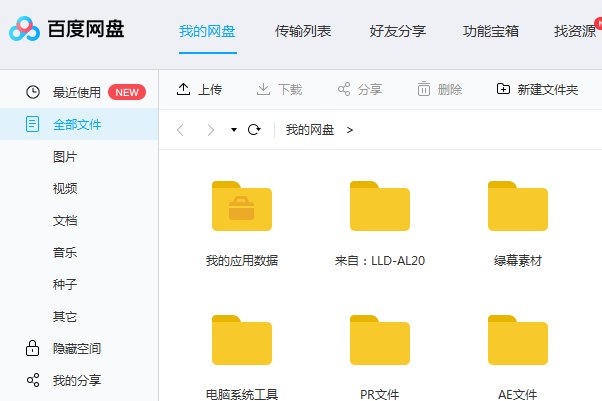Click the share nodes icon in the toolbar

point(344,89)
